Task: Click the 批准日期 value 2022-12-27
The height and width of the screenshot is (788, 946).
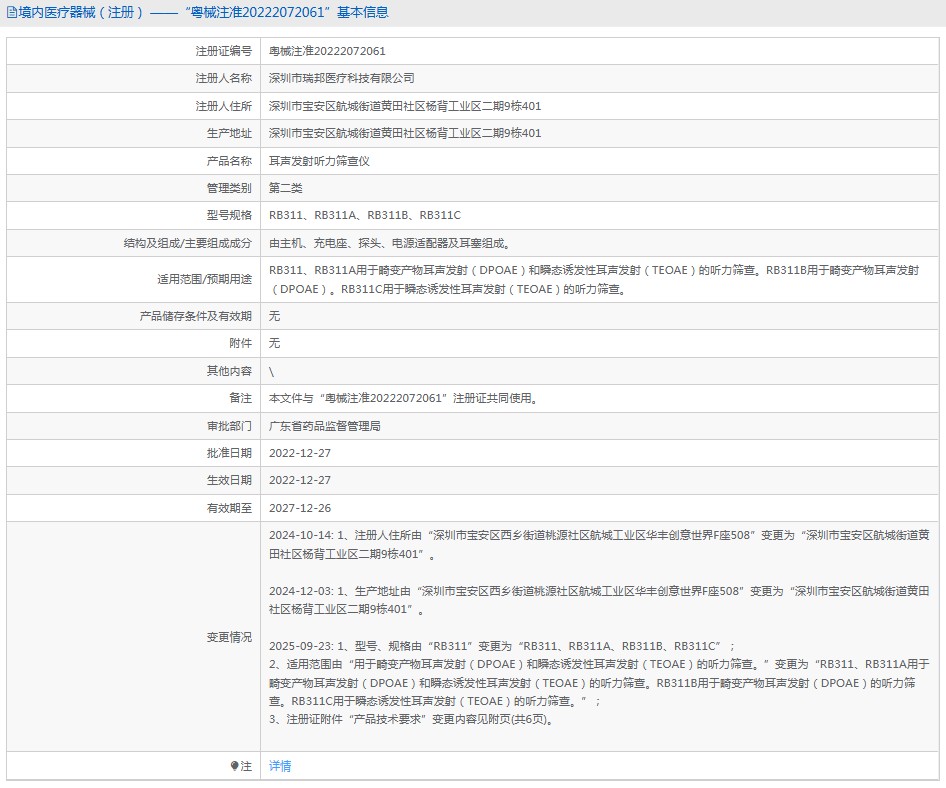Action: click(300, 453)
